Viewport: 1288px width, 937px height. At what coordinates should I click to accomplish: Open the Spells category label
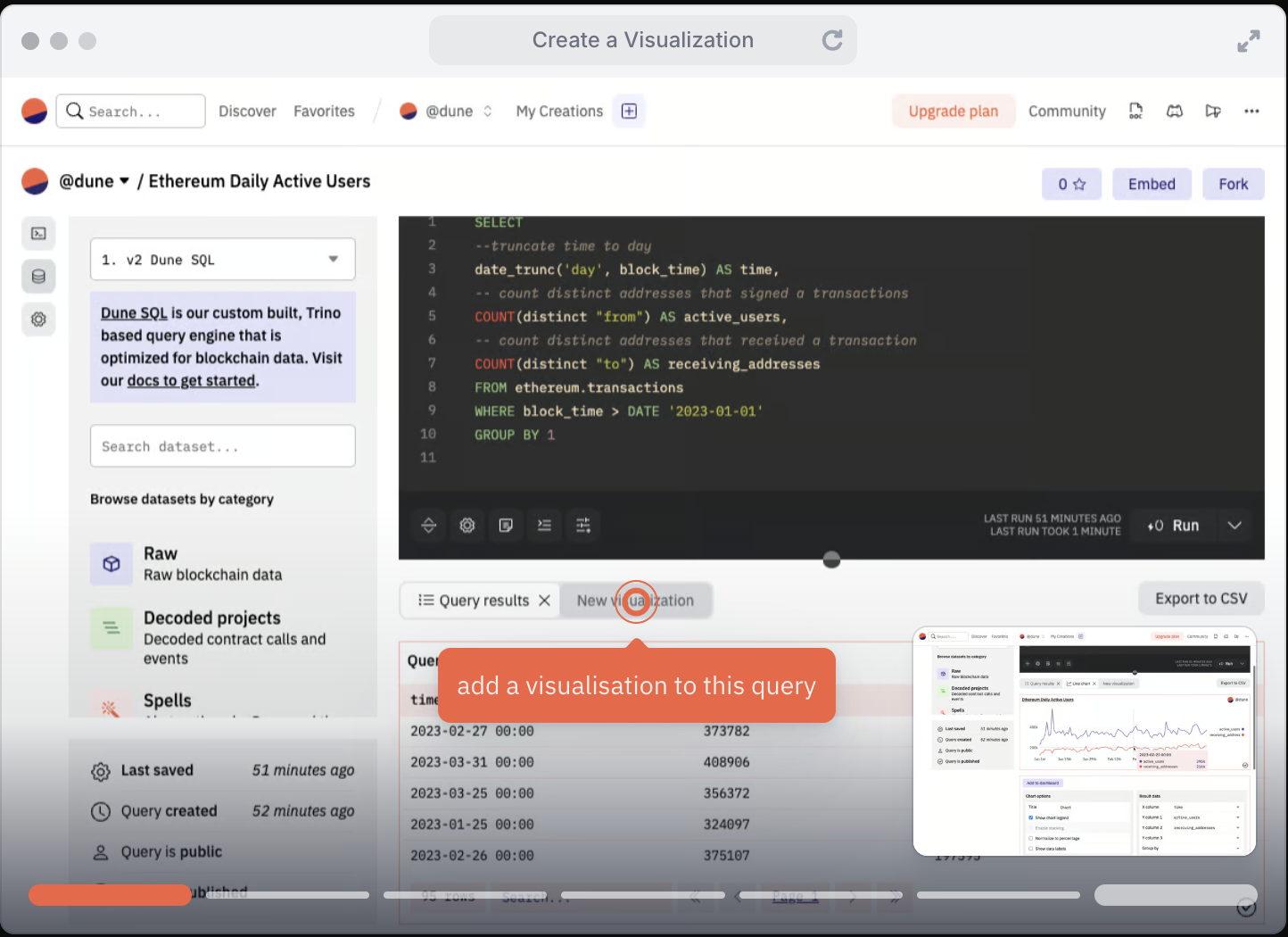click(168, 701)
